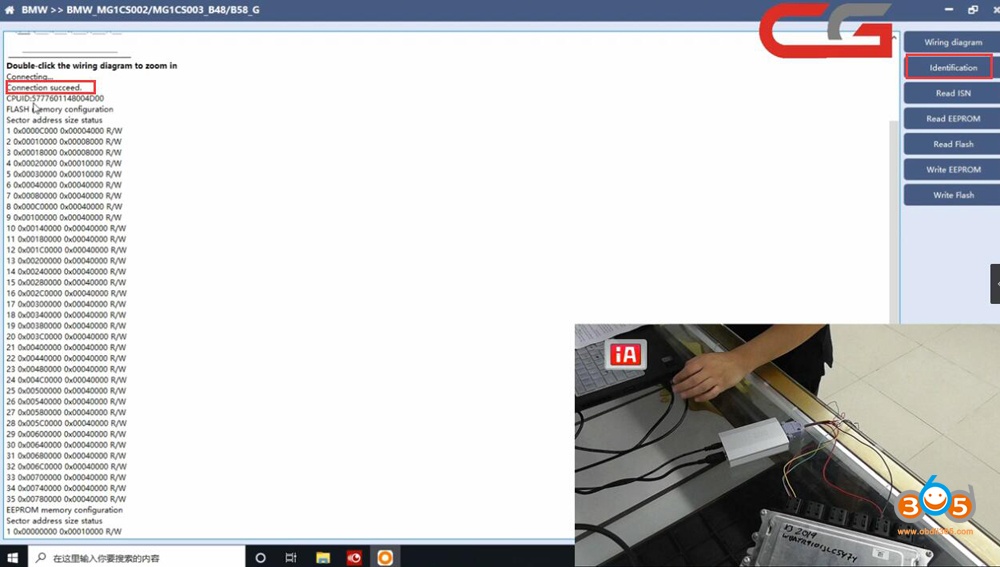Restore the CG application window
Image resolution: width=1000 pixels, height=567 pixels.
973,10
